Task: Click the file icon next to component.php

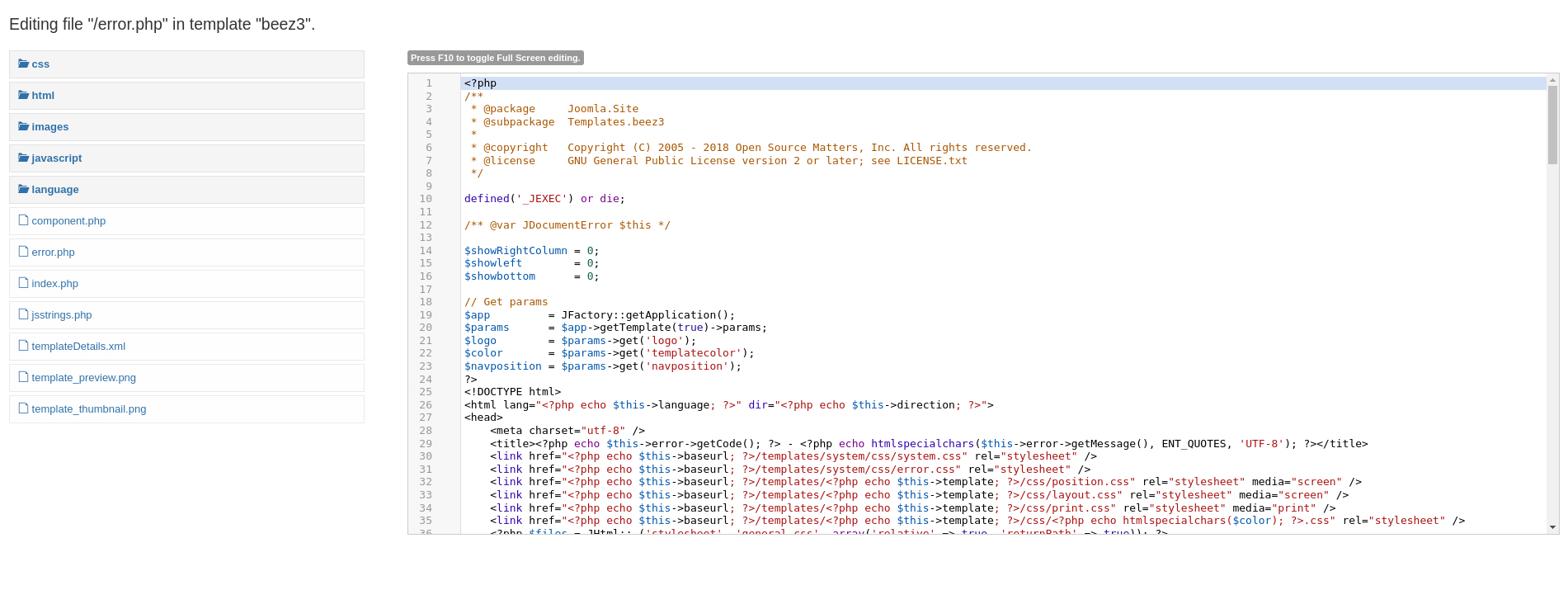Action: coord(24,220)
